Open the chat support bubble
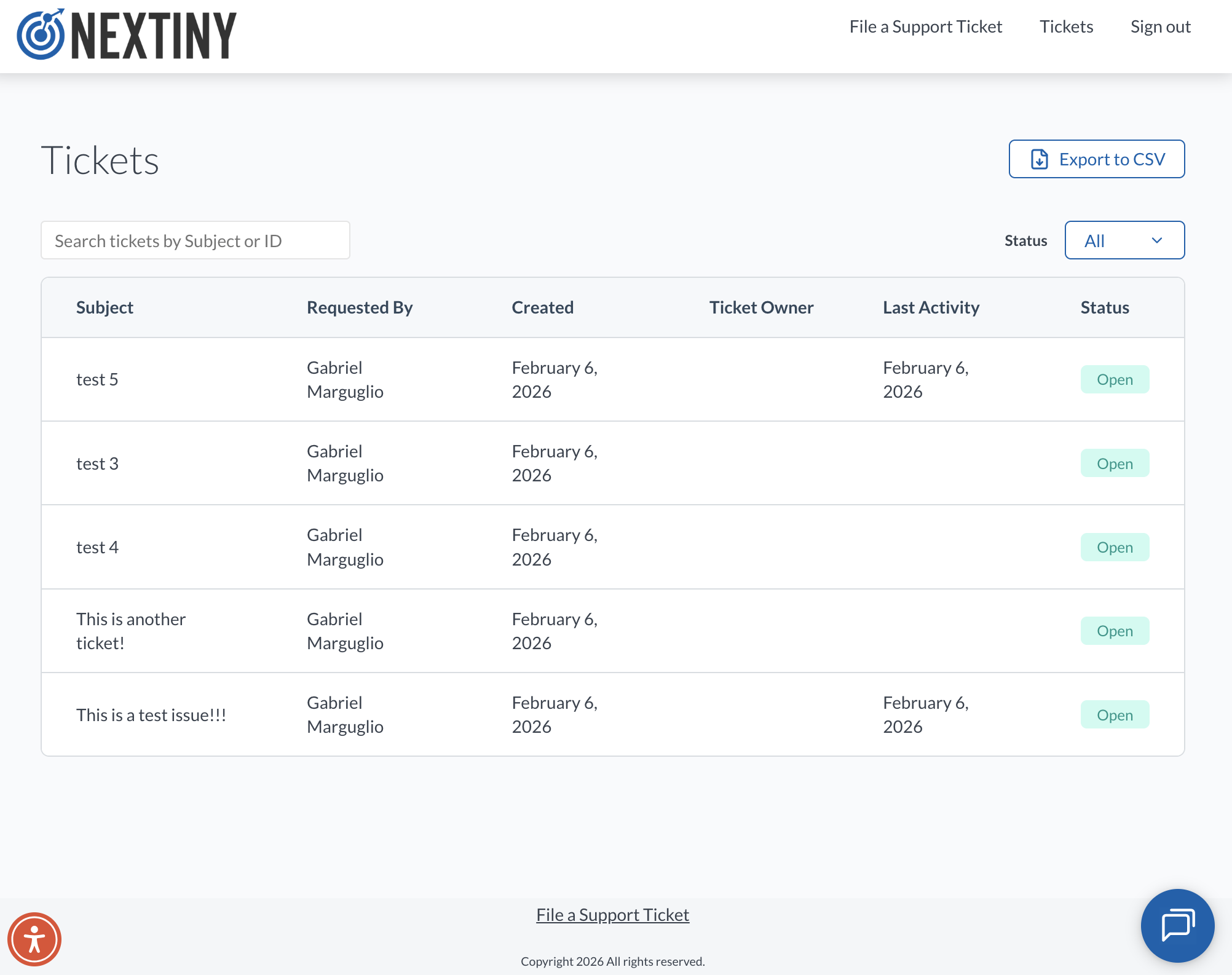The height and width of the screenshot is (975, 1232). (1177, 926)
